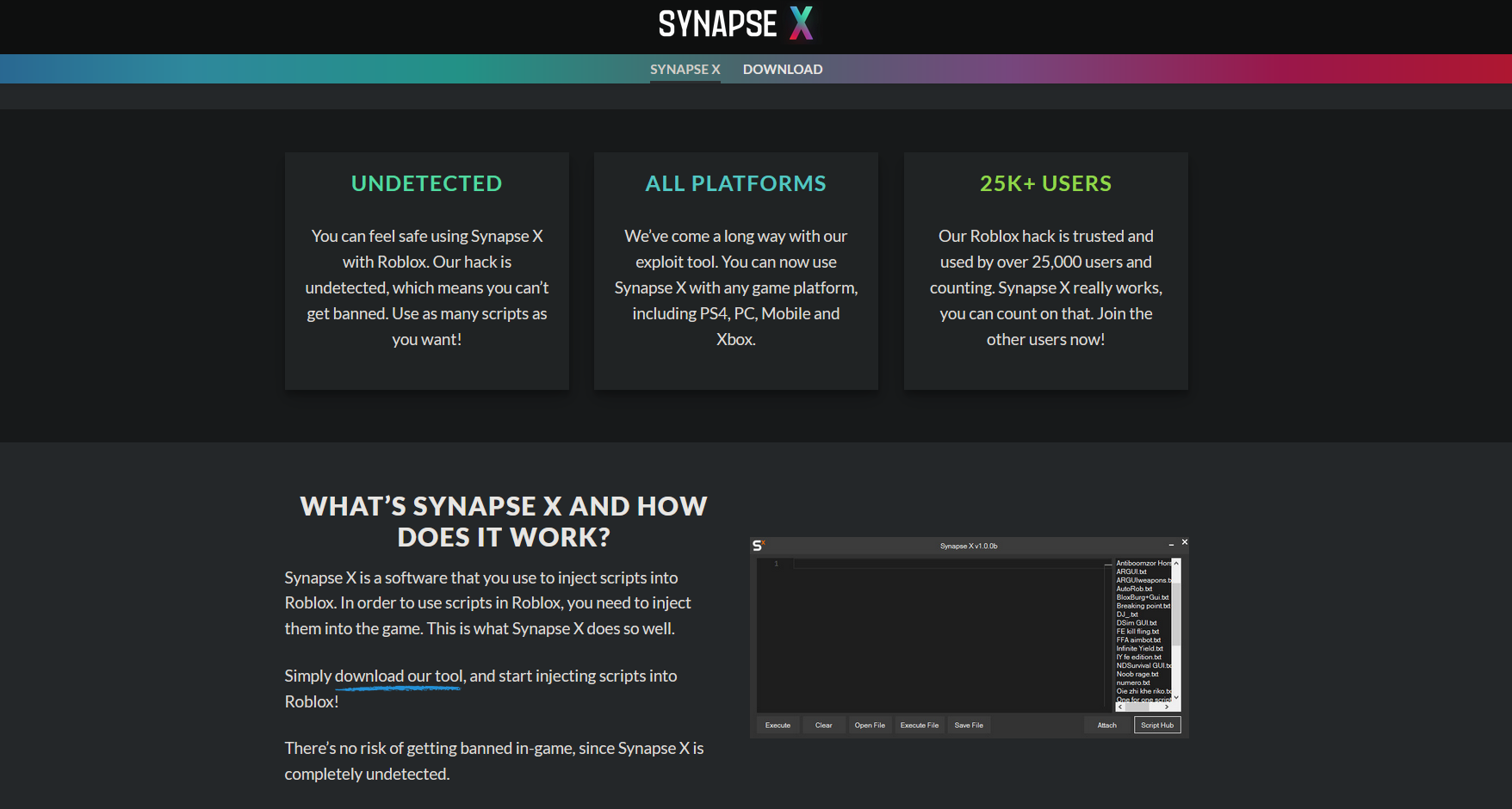Click the script list scroll-up arrow

pos(1176,563)
